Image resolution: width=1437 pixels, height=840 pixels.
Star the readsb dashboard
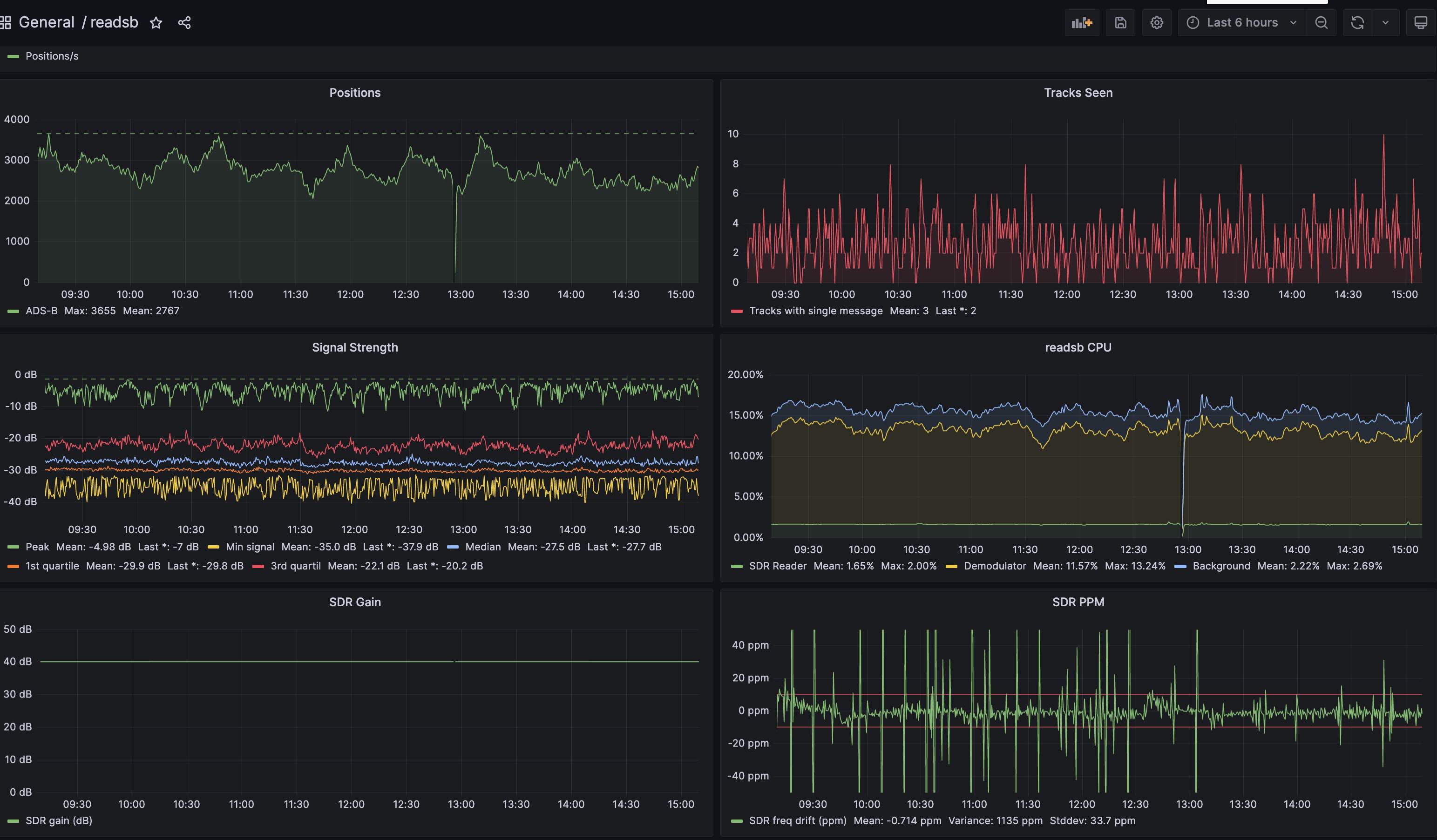tap(156, 23)
